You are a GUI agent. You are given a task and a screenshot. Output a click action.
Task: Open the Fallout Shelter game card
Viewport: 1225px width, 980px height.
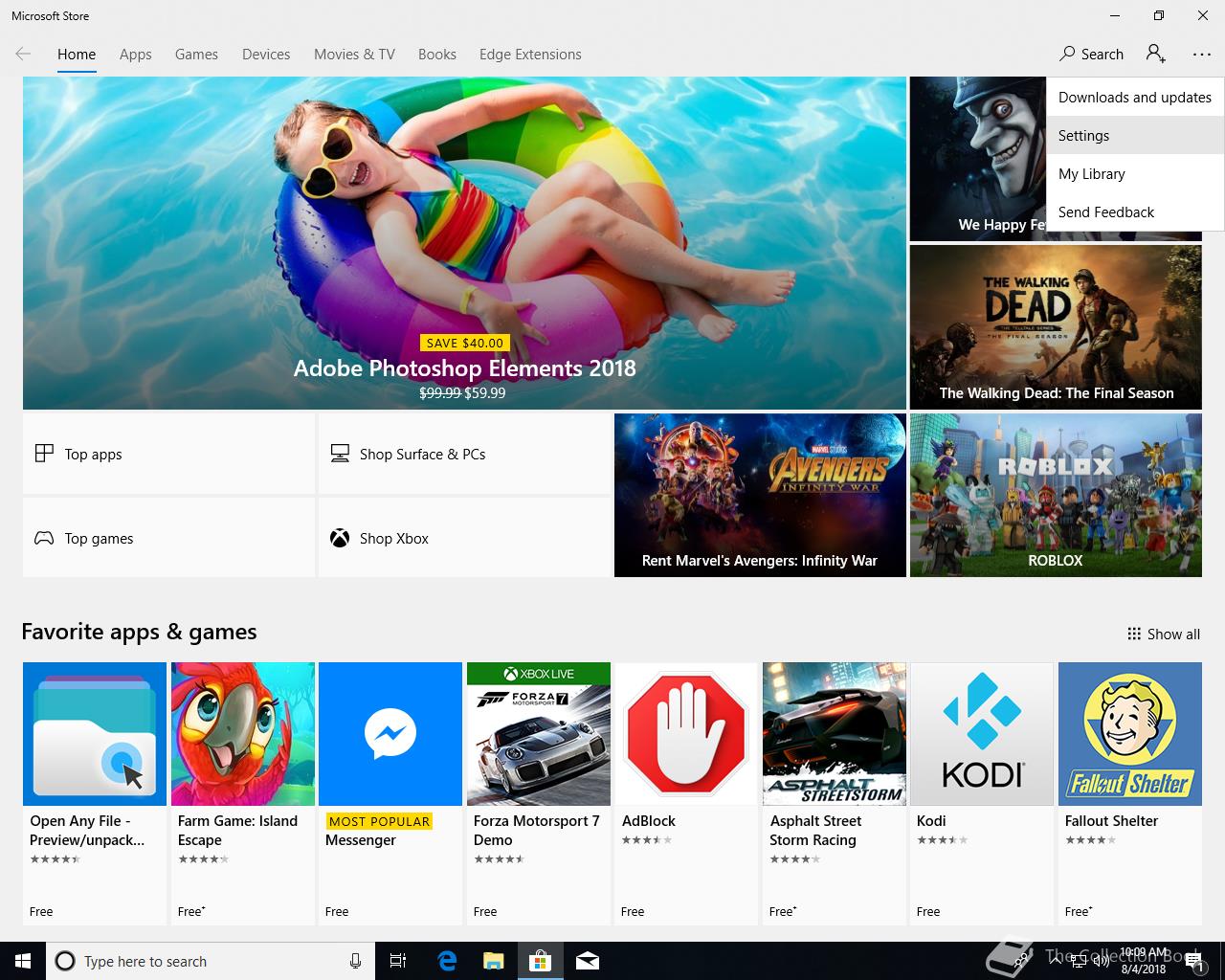(1130, 793)
